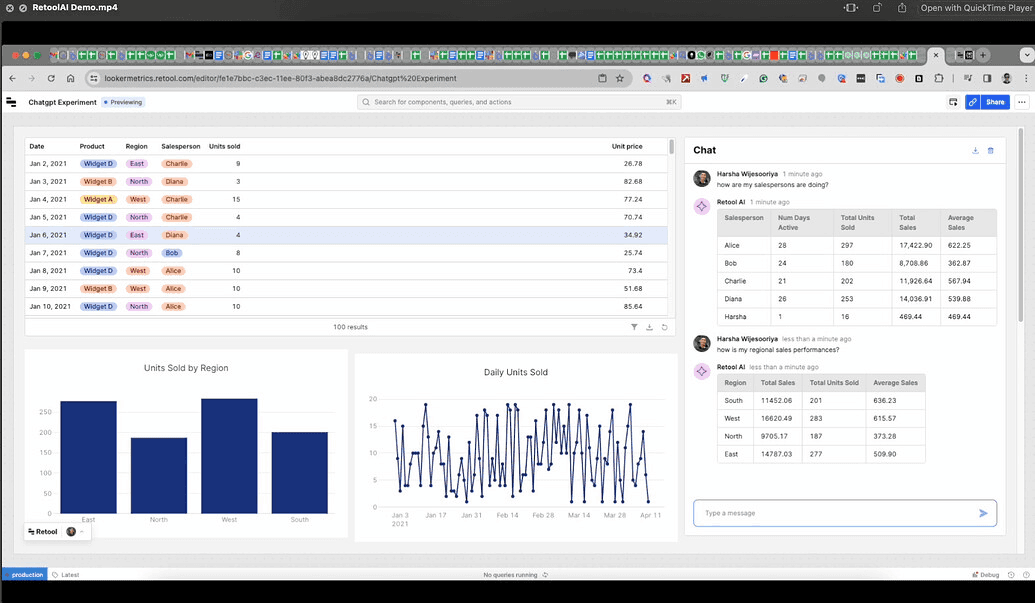Select the Latest version tag
1035x603 pixels.
click(x=66, y=575)
